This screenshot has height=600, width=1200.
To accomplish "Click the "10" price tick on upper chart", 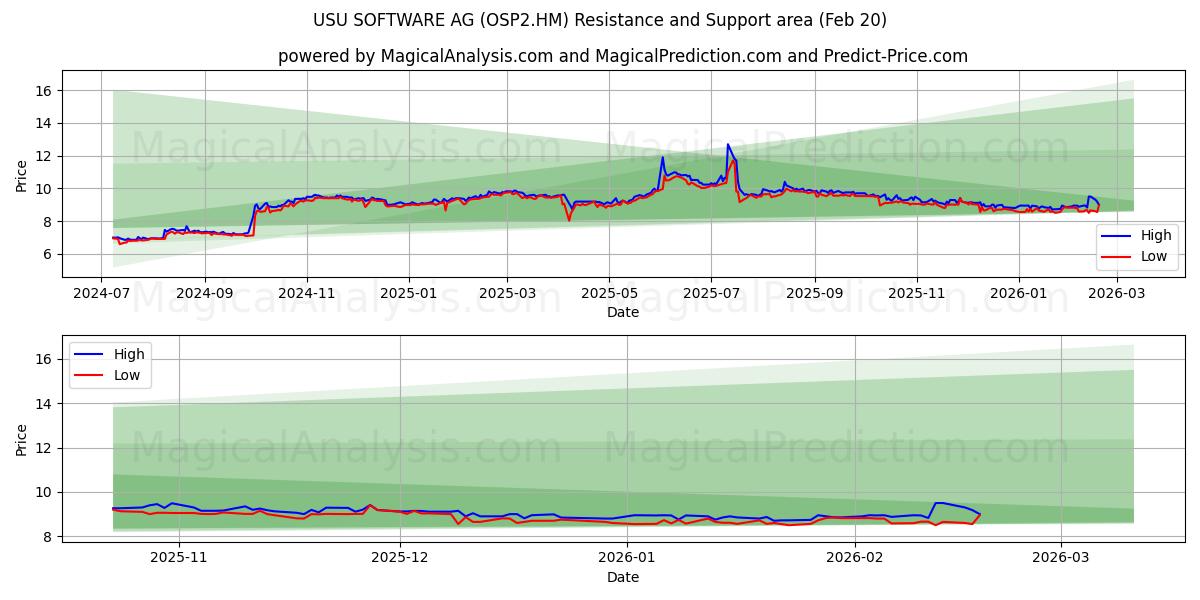I will point(43,188).
